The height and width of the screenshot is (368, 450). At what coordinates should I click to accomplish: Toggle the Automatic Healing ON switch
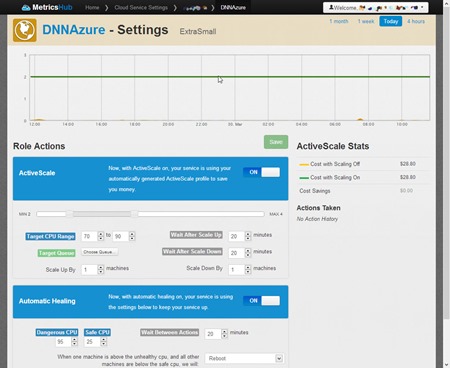[x=262, y=301]
